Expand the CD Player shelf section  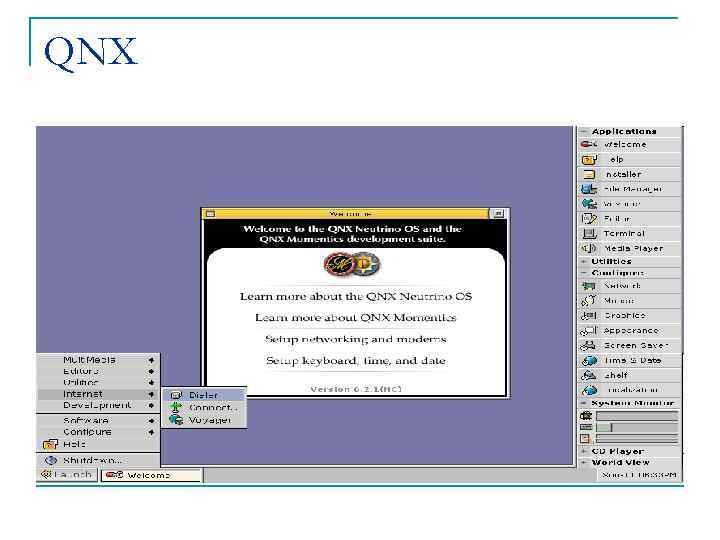tap(584, 451)
